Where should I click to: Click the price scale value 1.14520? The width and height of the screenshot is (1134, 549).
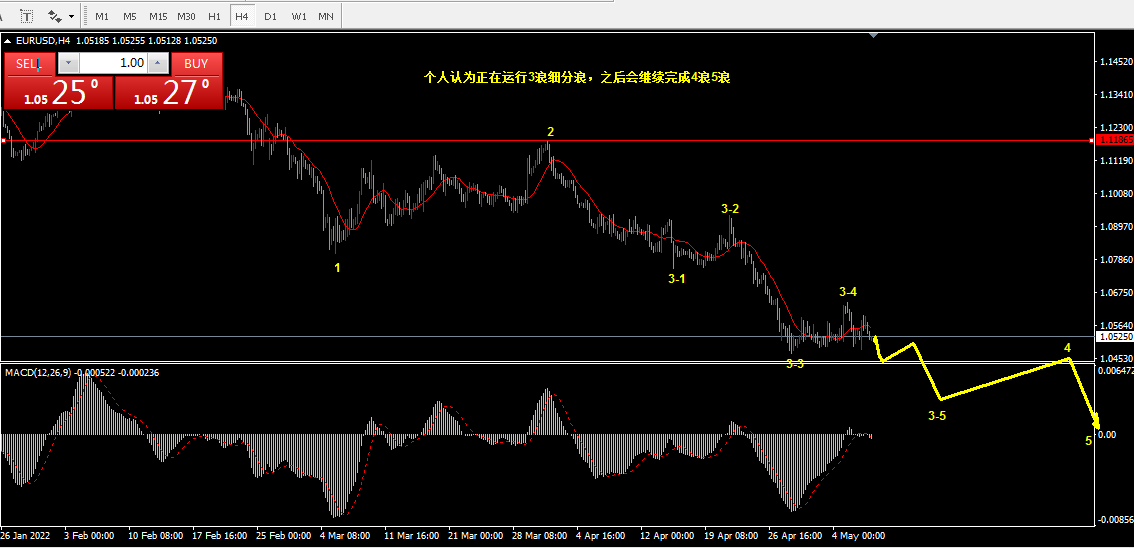(x=1116, y=62)
